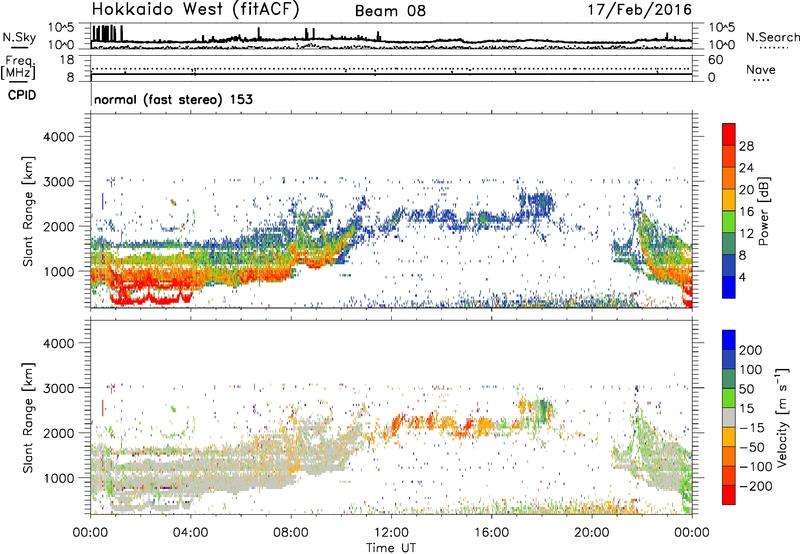800x554 pixels.
Task: Click the 'Power [dB]' colorbar label
Action: [x=763, y=211]
